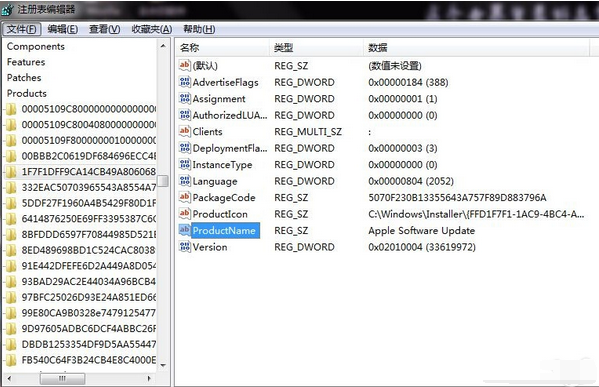Select the Language registry value
The image size is (599, 387).
point(215,181)
